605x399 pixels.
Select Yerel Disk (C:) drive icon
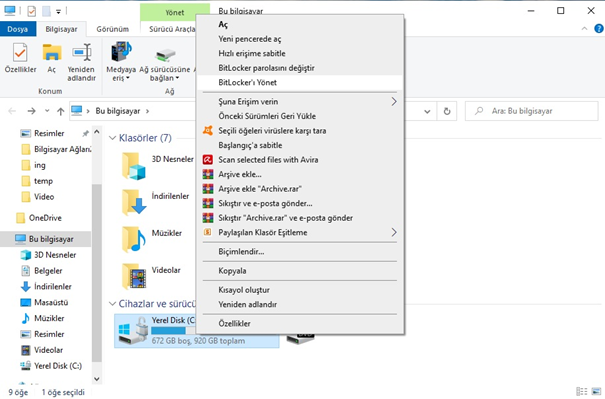[x=133, y=330]
